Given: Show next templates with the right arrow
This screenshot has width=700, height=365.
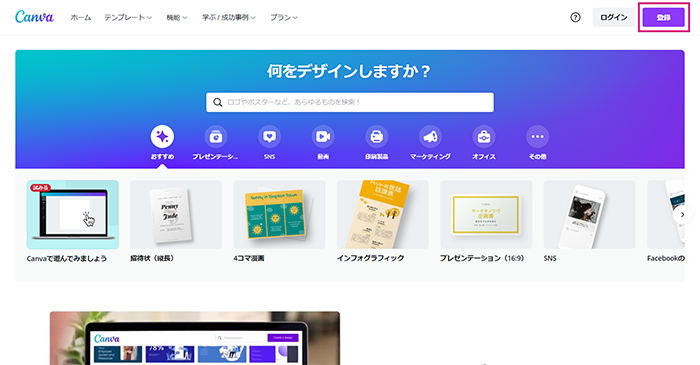Looking at the screenshot, I should [682, 215].
